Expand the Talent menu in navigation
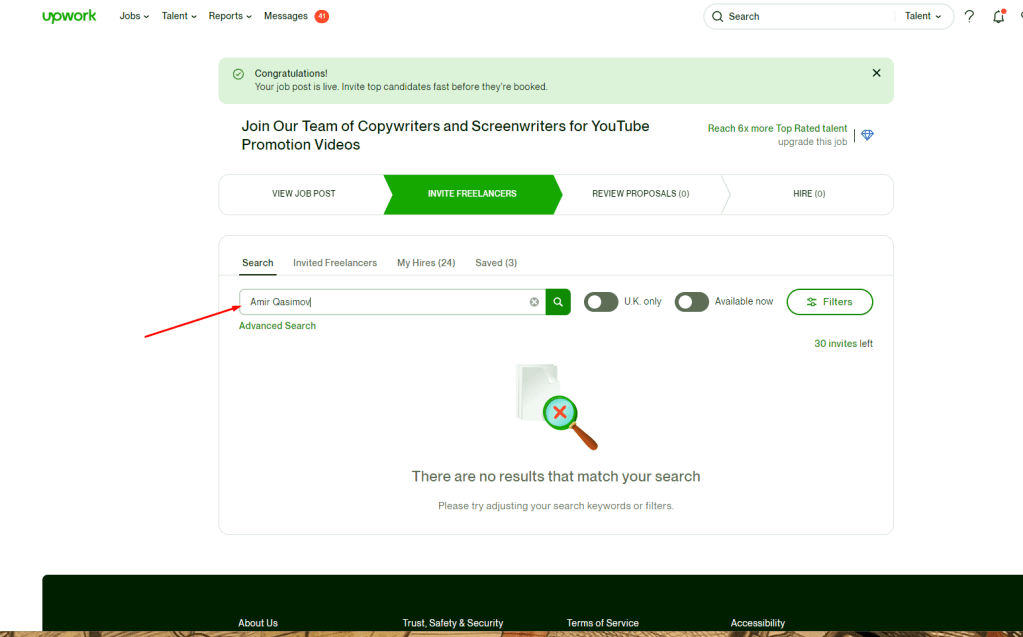 coord(179,16)
